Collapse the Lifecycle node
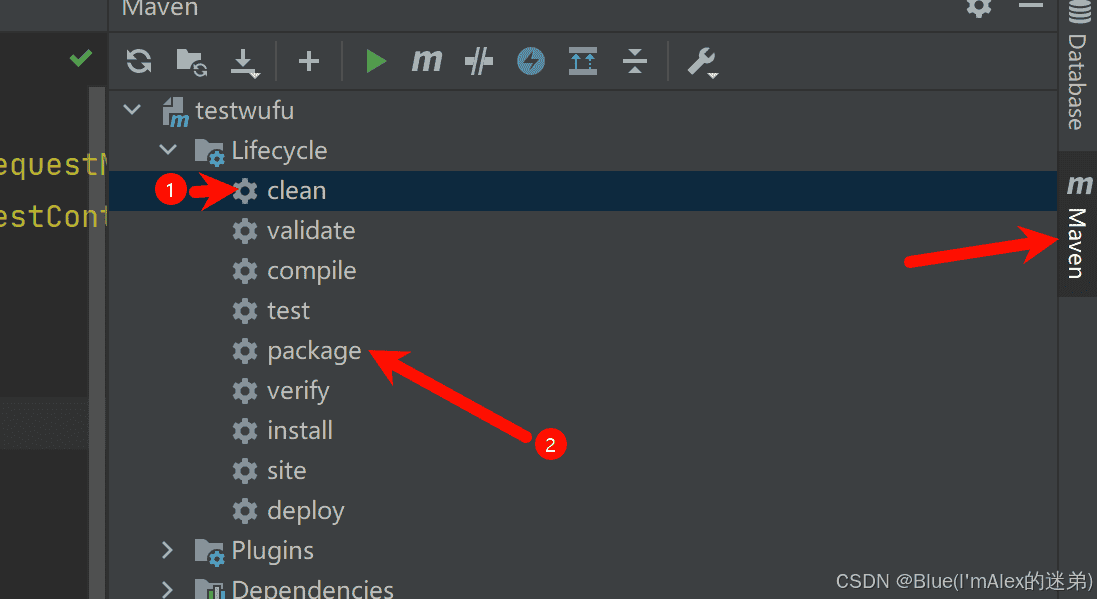 pyautogui.click(x=168, y=150)
